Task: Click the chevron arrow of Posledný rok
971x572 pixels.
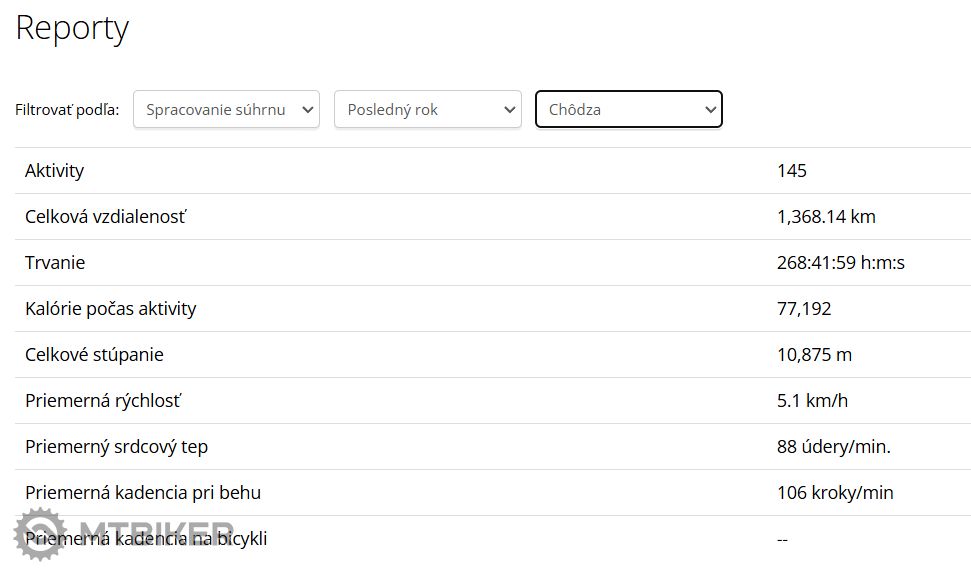Action: pos(510,110)
